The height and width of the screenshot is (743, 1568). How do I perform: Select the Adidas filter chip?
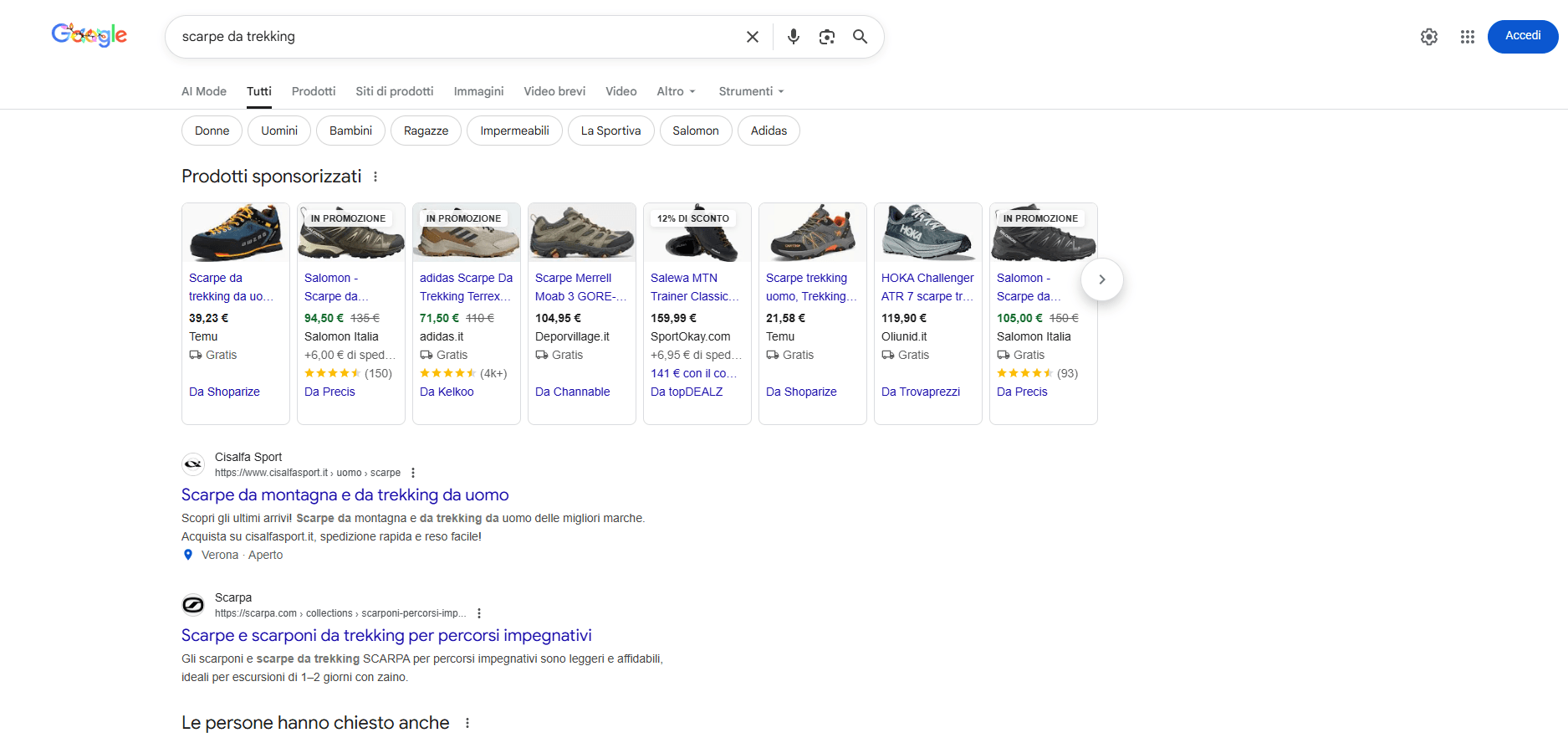click(769, 131)
